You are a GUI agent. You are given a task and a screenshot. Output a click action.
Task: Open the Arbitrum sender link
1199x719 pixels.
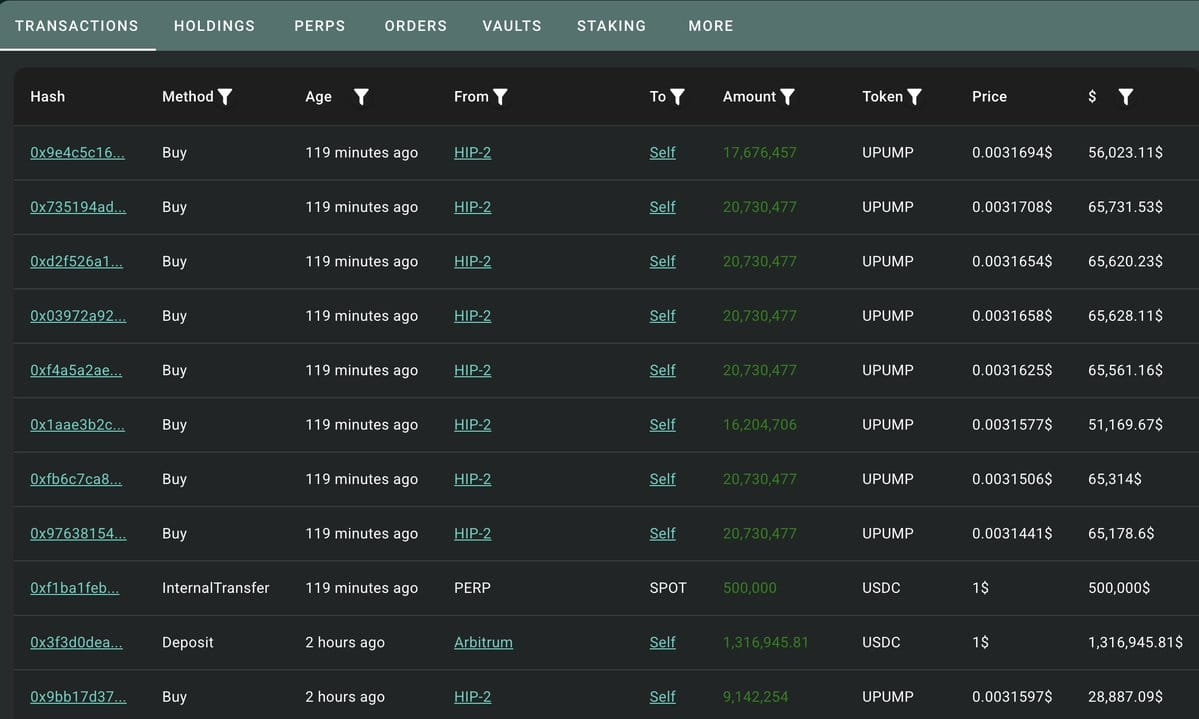point(483,643)
